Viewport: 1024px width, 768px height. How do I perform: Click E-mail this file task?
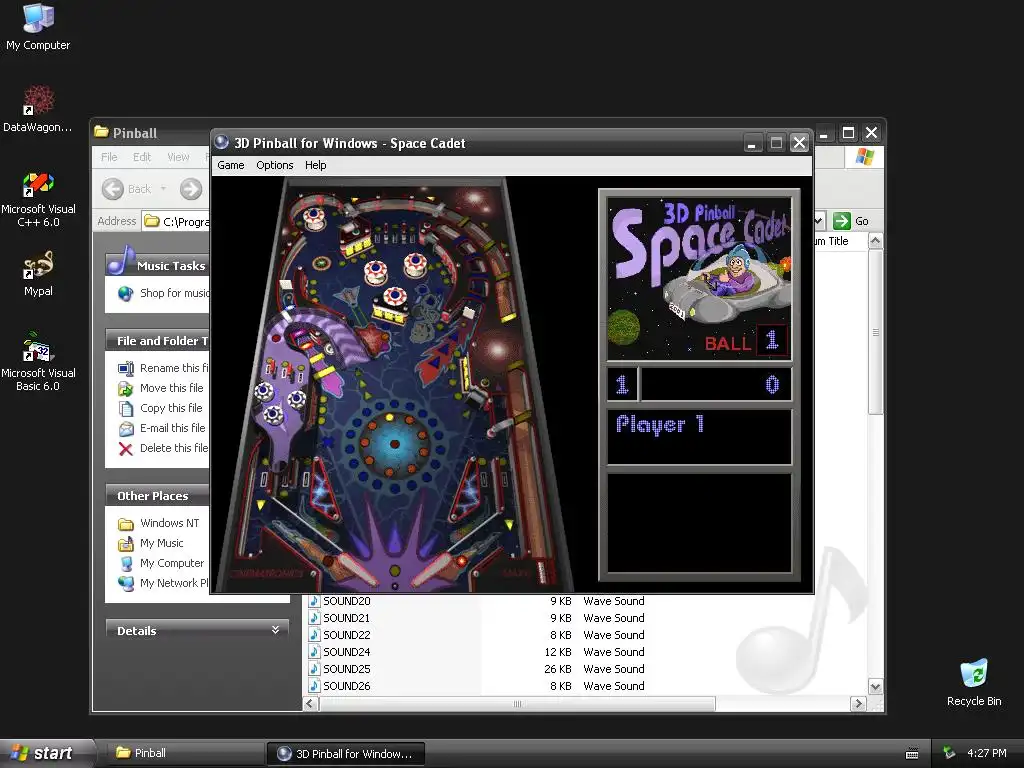pyautogui.click(x=172, y=428)
